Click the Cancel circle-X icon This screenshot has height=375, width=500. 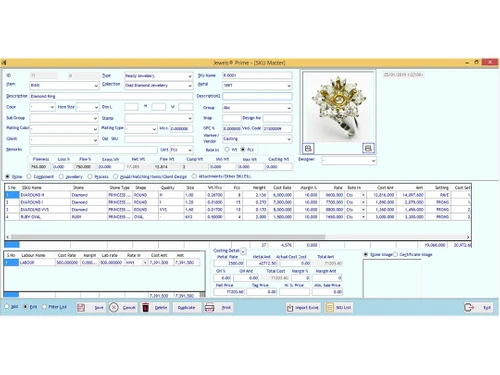pyautogui.click(x=113, y=307)
